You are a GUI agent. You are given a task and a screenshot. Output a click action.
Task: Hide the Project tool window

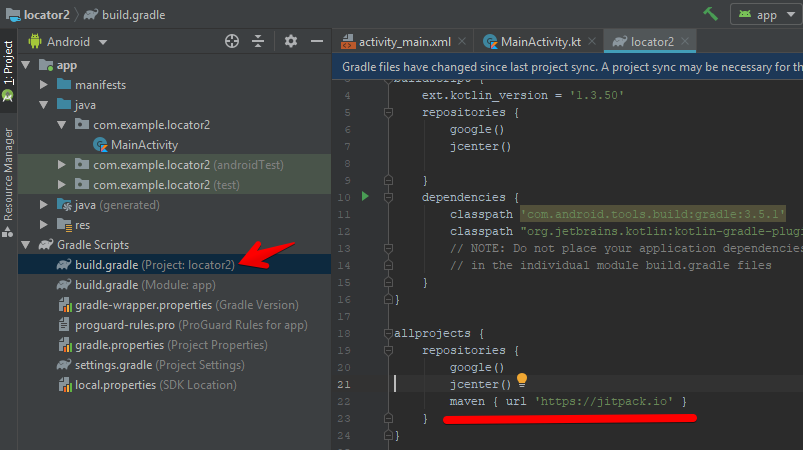coord(316,41)
